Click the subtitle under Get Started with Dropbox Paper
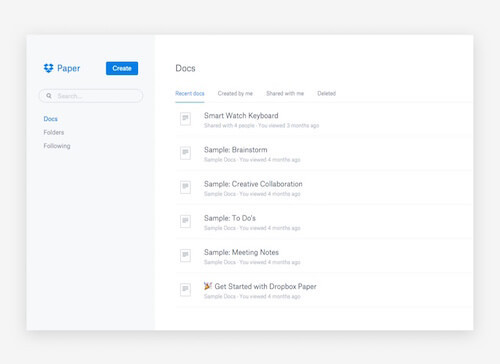 [252, 297]
